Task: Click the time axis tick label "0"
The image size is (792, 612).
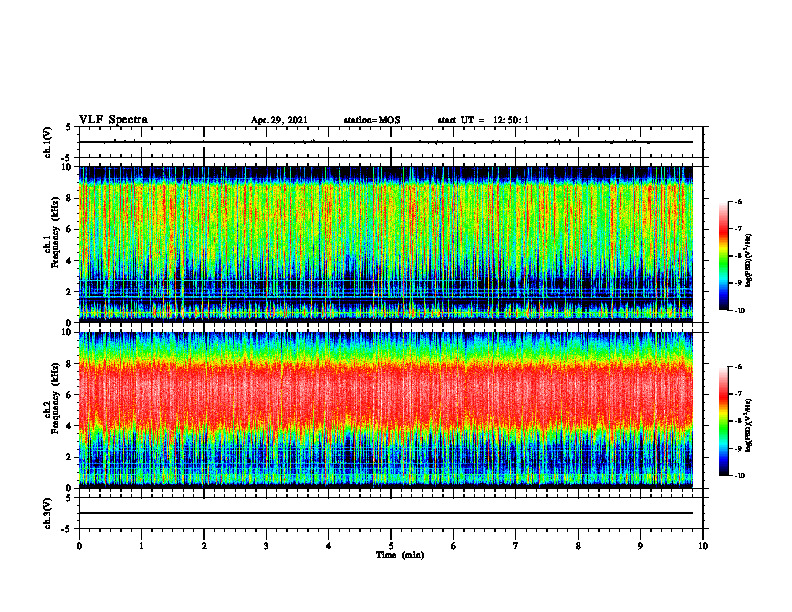Action: (79, 546)
